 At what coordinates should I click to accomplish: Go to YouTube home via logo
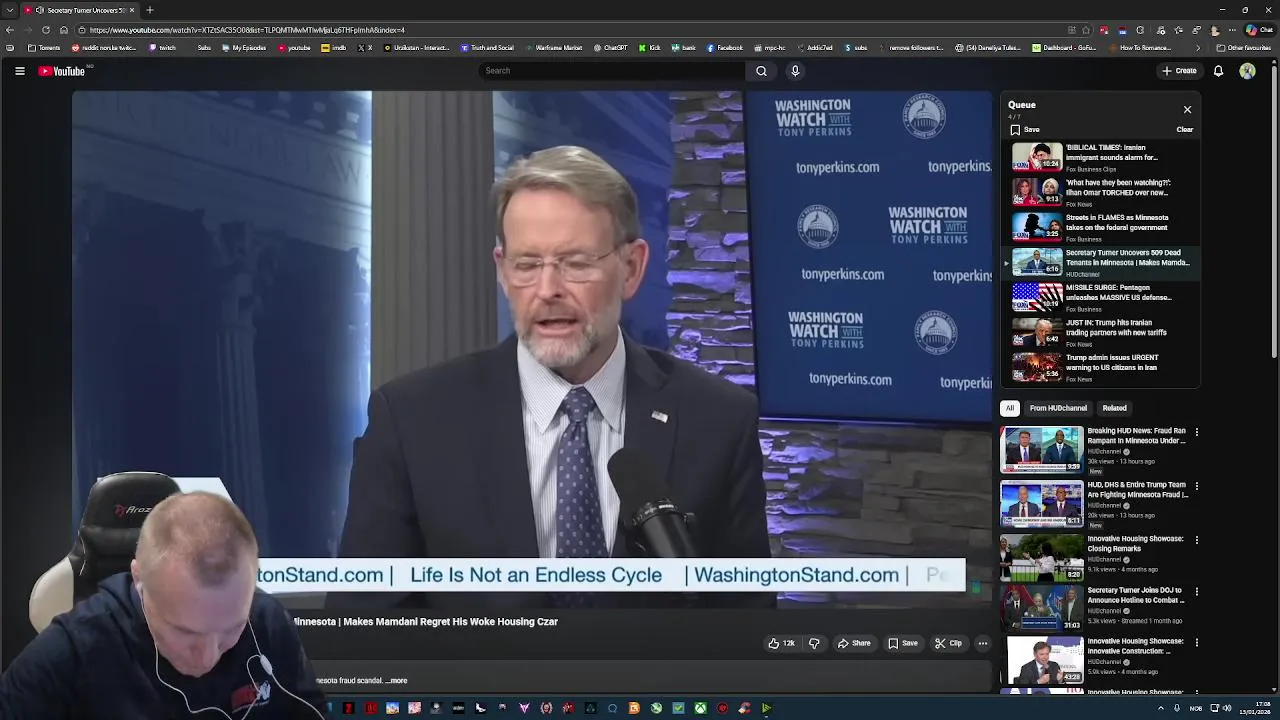[x=62, y=71]
